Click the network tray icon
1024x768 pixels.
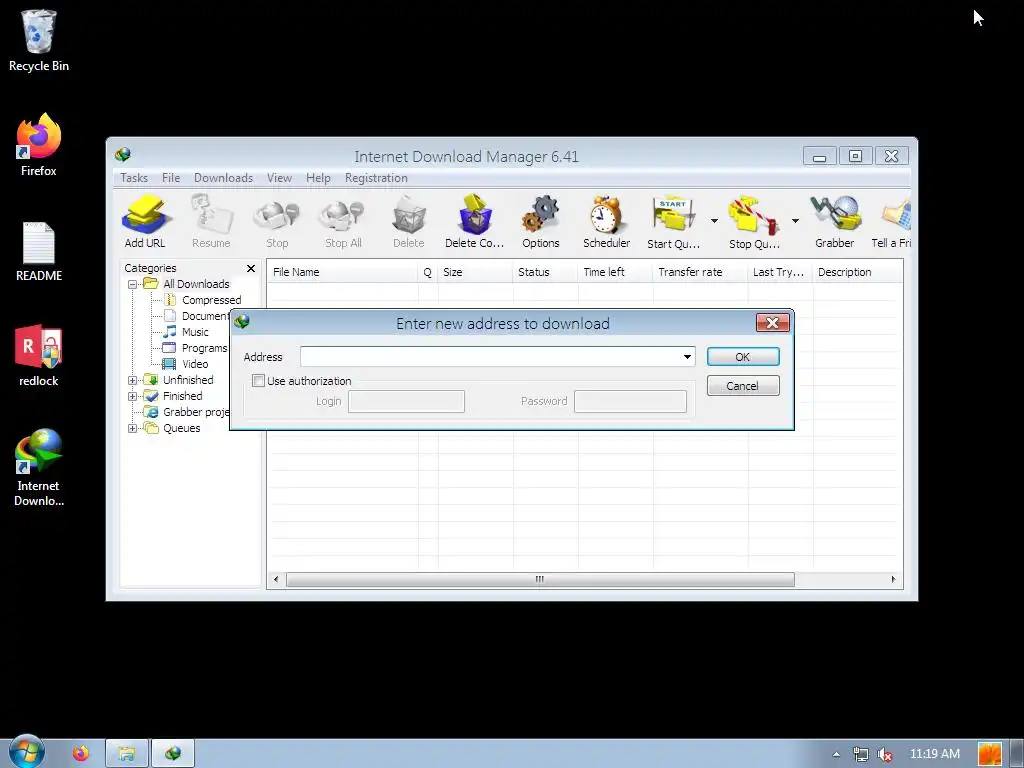point(861,754)
